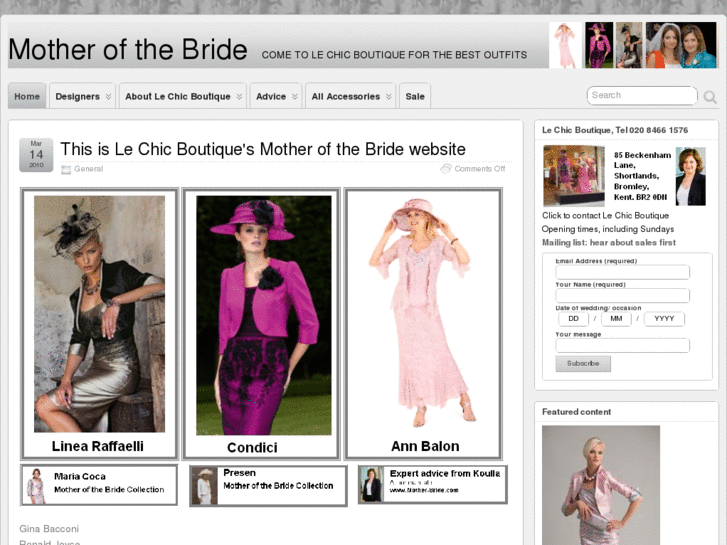Click to contact Le Chic Boutique link

coord(605,215)
